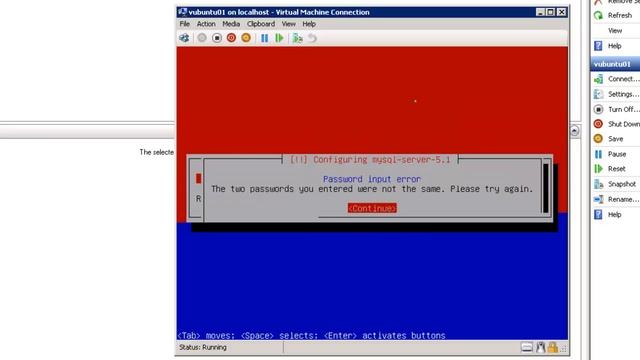Click the red Shut Down toolbar icon
The width and height of the screenshot is (640, 360).
(231, 38)
